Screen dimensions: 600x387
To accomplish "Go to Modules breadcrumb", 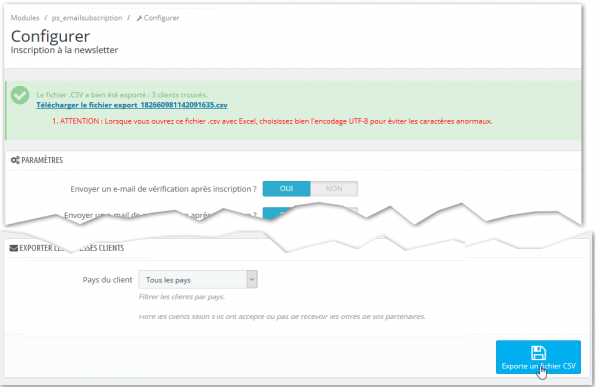I will coord(25,18).
